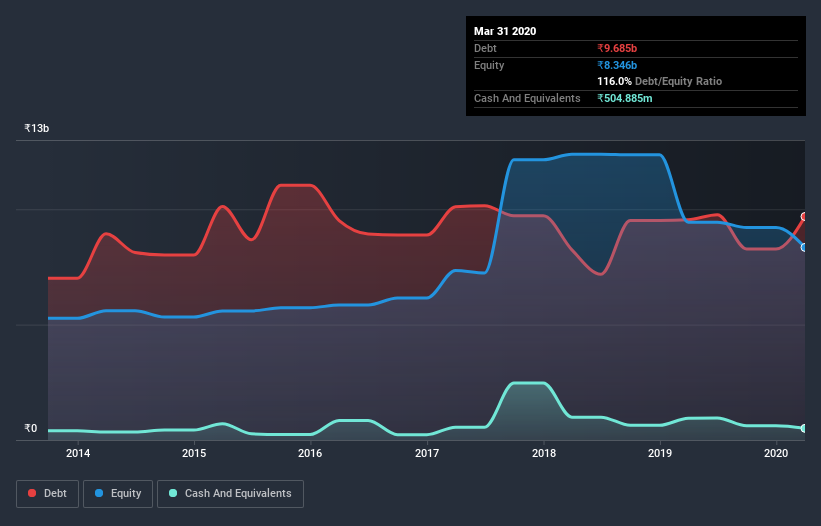Click the ₹8.346b equity value

click(x=617, y=65)
